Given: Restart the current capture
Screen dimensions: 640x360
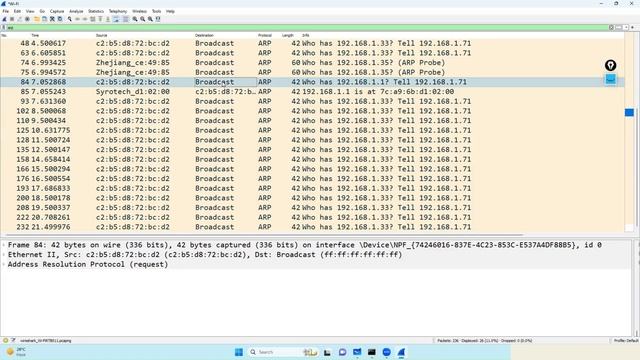Looking at the screenshot, I should click(x=20, y=19).
